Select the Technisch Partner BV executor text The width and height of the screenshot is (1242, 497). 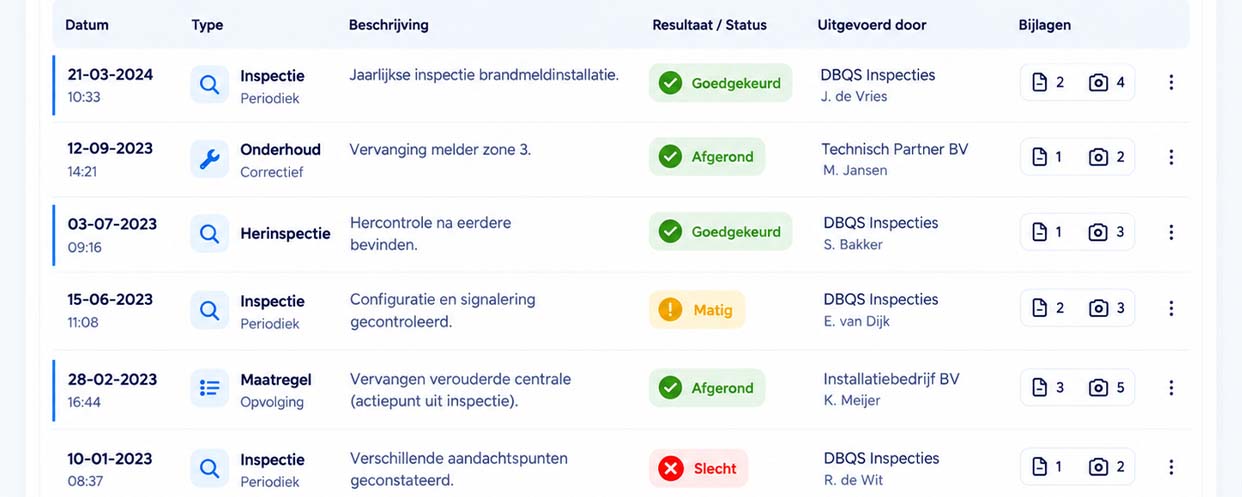tap(895, 149)
